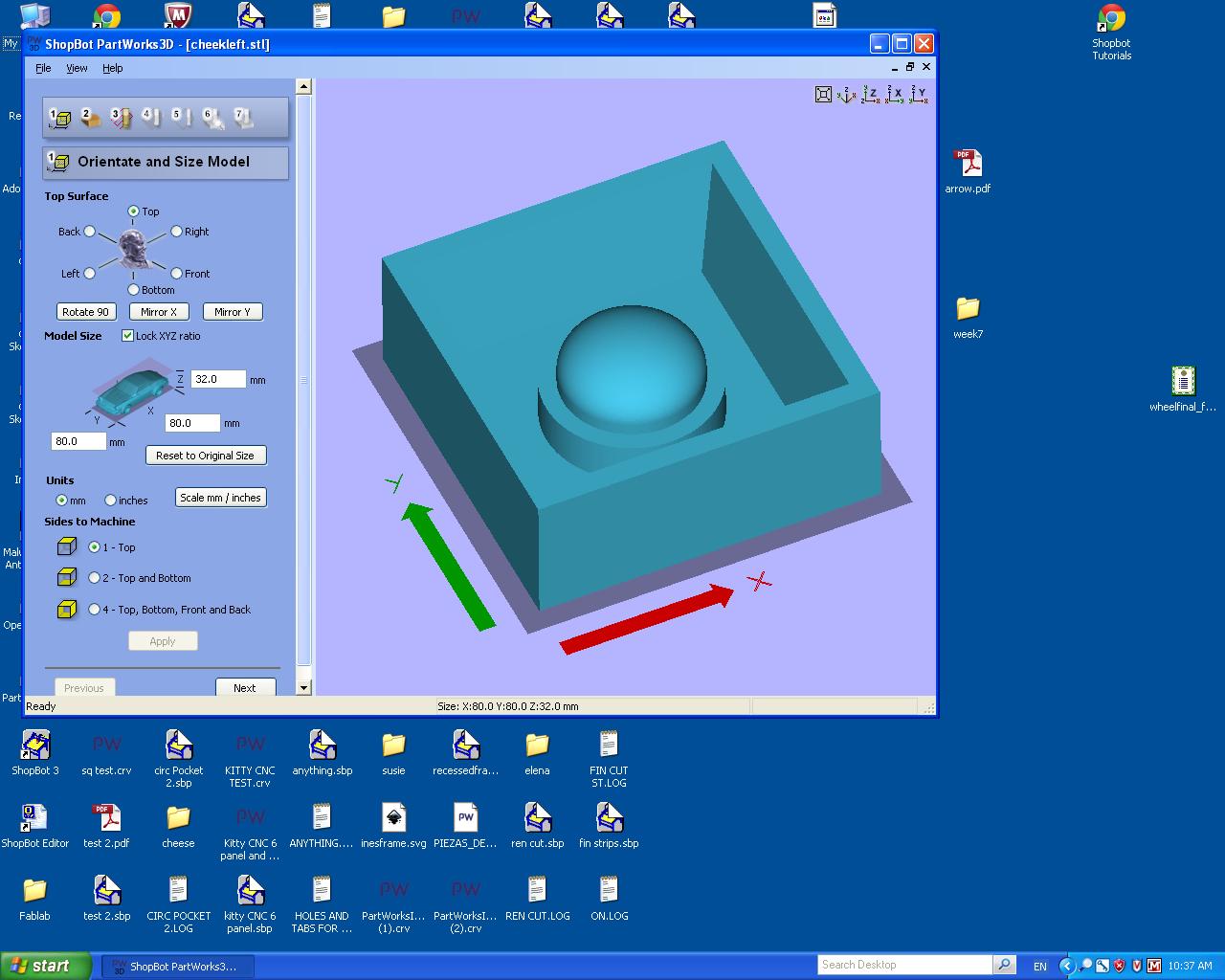The height and width of the screenshot is (980, 1225).
Task: View model down the Z axis
Action: point(870,94)
